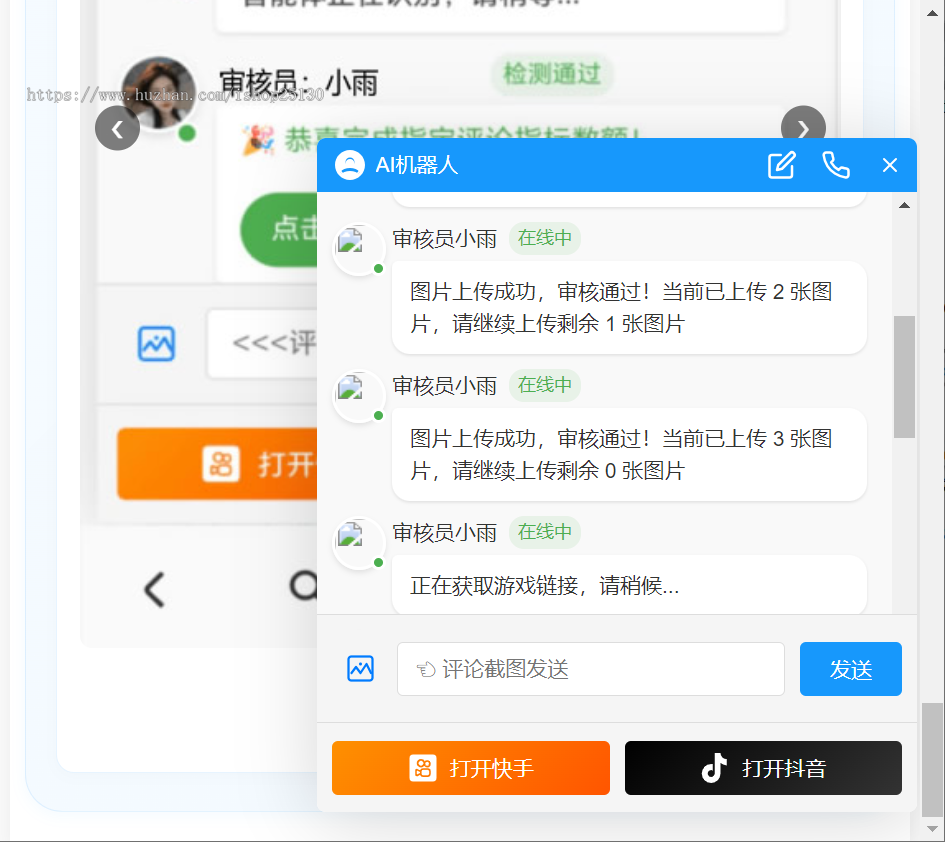Click the phone call icon in chat header
945x842 pixels.
click(836, 165)
